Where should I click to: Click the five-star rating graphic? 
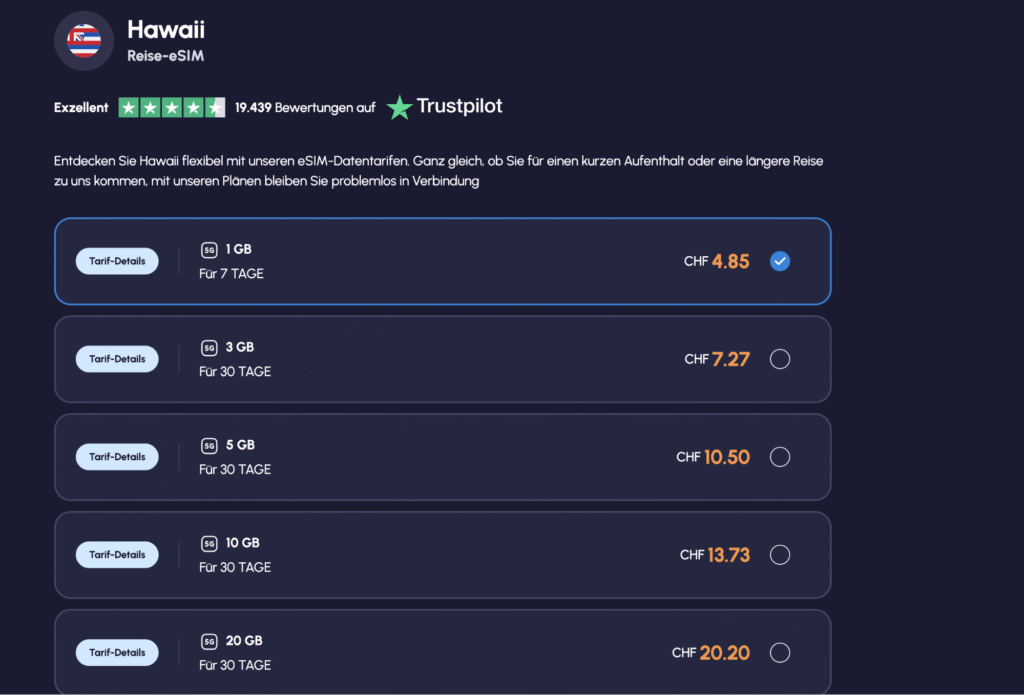coord(172,107)
